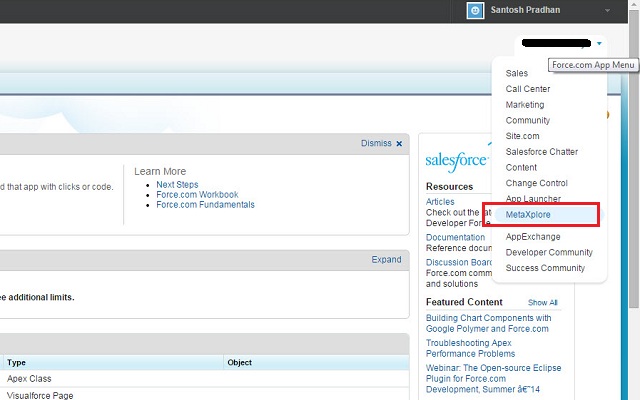Open App Launcher from the app menu
This screenshot has width=640, height=400.
533,199
